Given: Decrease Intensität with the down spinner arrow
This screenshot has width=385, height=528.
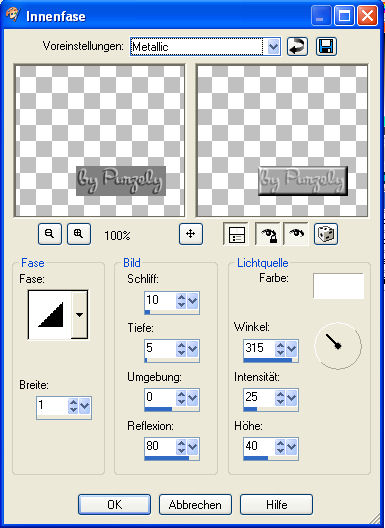Looking at the screenshot, I should [280, 402].
